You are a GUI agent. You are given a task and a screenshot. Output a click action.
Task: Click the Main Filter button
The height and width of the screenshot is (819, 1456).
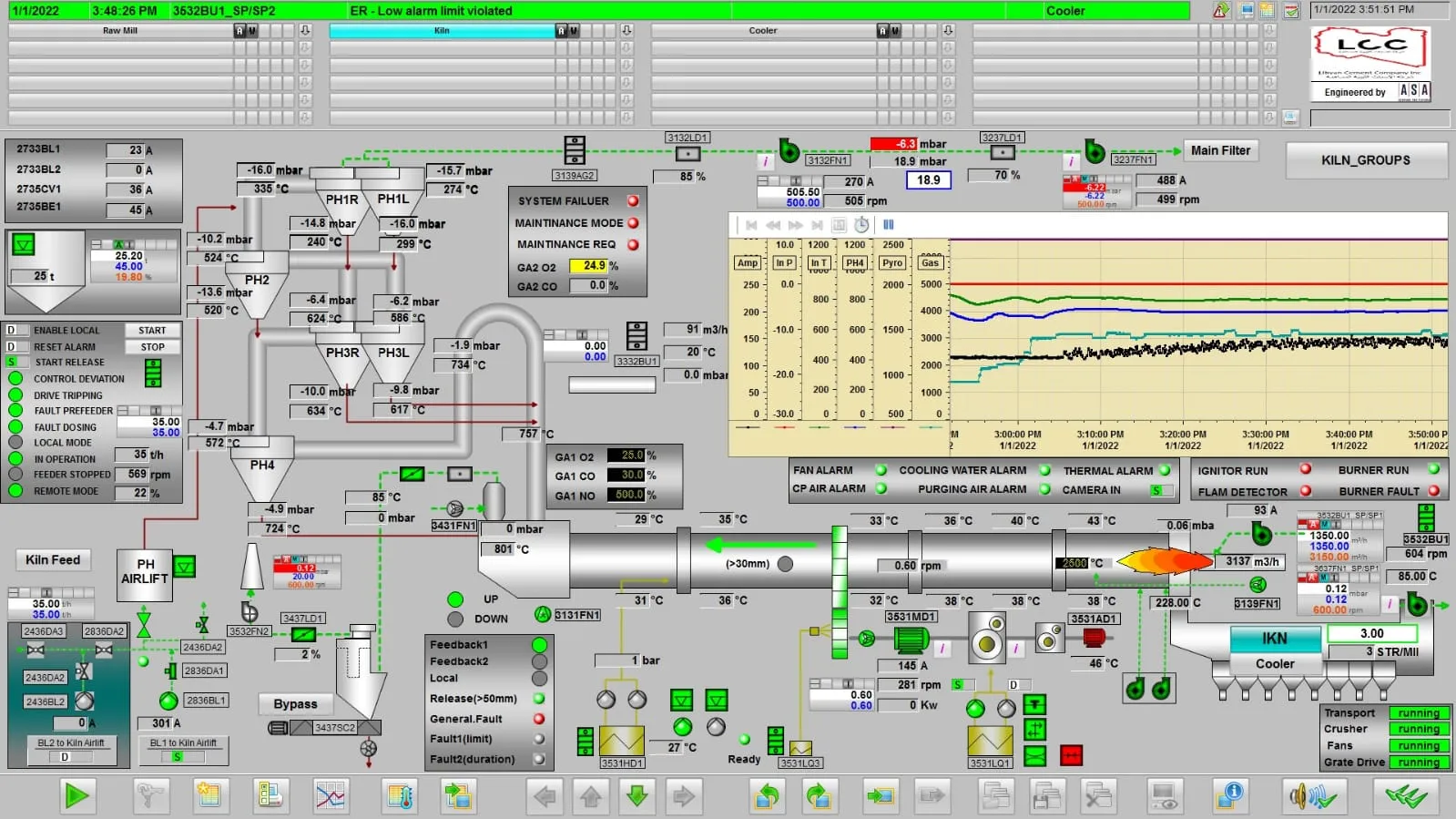coord(1220,150)
